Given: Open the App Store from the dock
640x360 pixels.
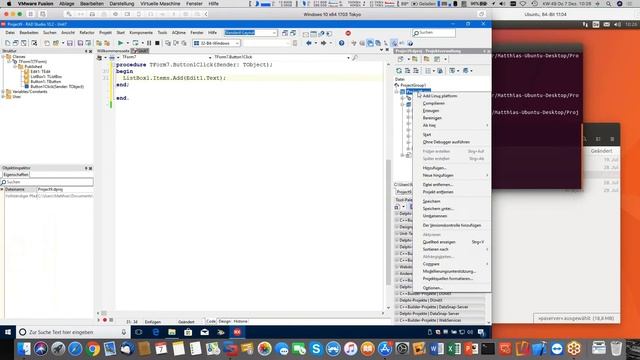Looking at the screenshot, I should tap(384, 349).
